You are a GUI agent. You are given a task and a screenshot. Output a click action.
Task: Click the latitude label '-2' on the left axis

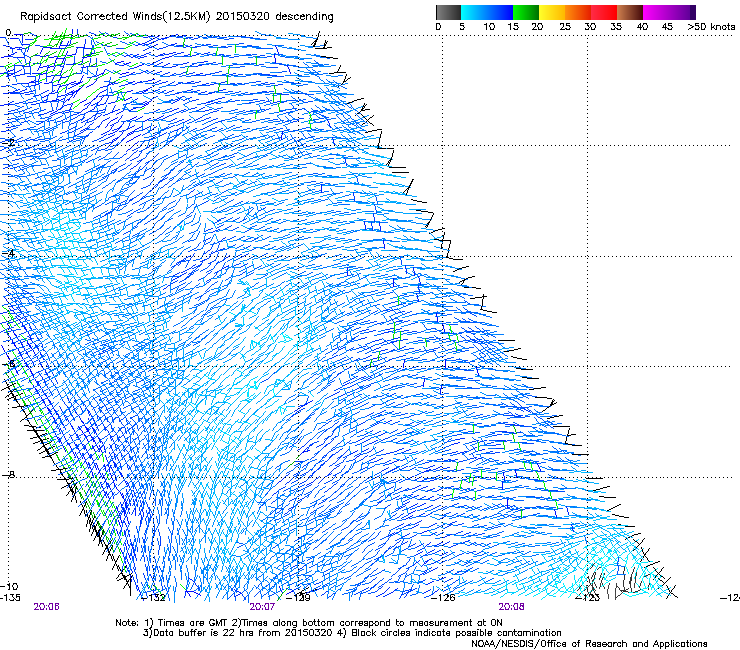9,143
